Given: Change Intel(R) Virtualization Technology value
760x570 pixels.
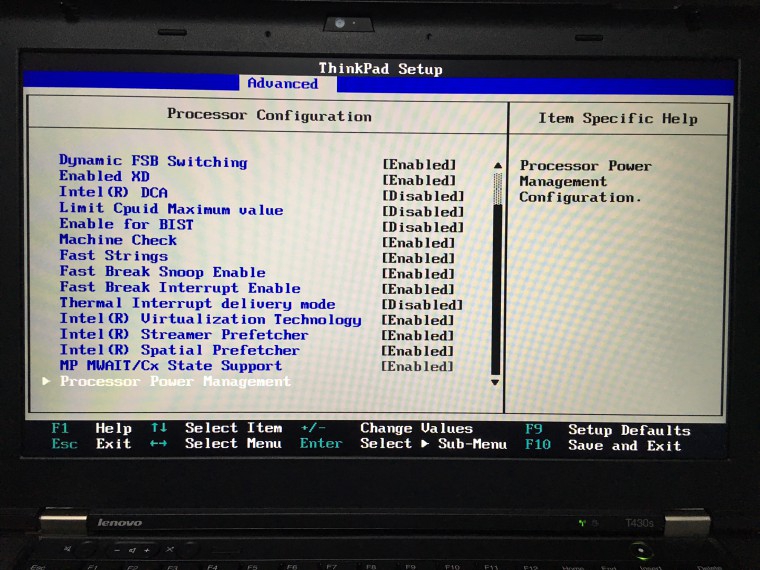Looking at the screenshot, I should click(418, 320).
